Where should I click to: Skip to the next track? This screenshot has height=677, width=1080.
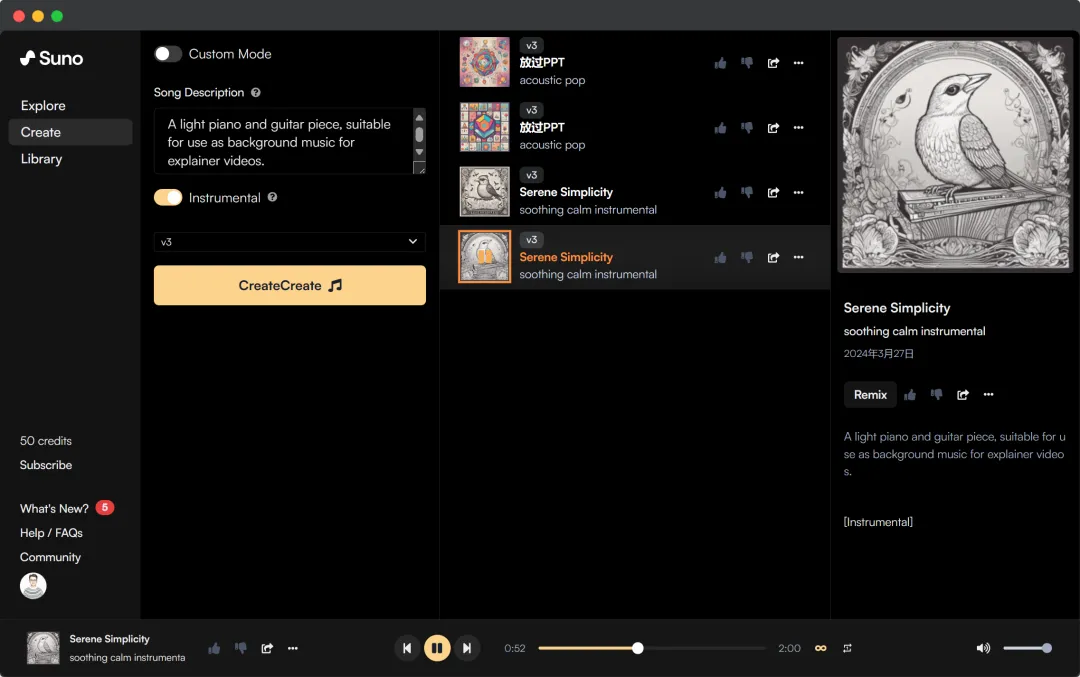(x=467, y=648)
